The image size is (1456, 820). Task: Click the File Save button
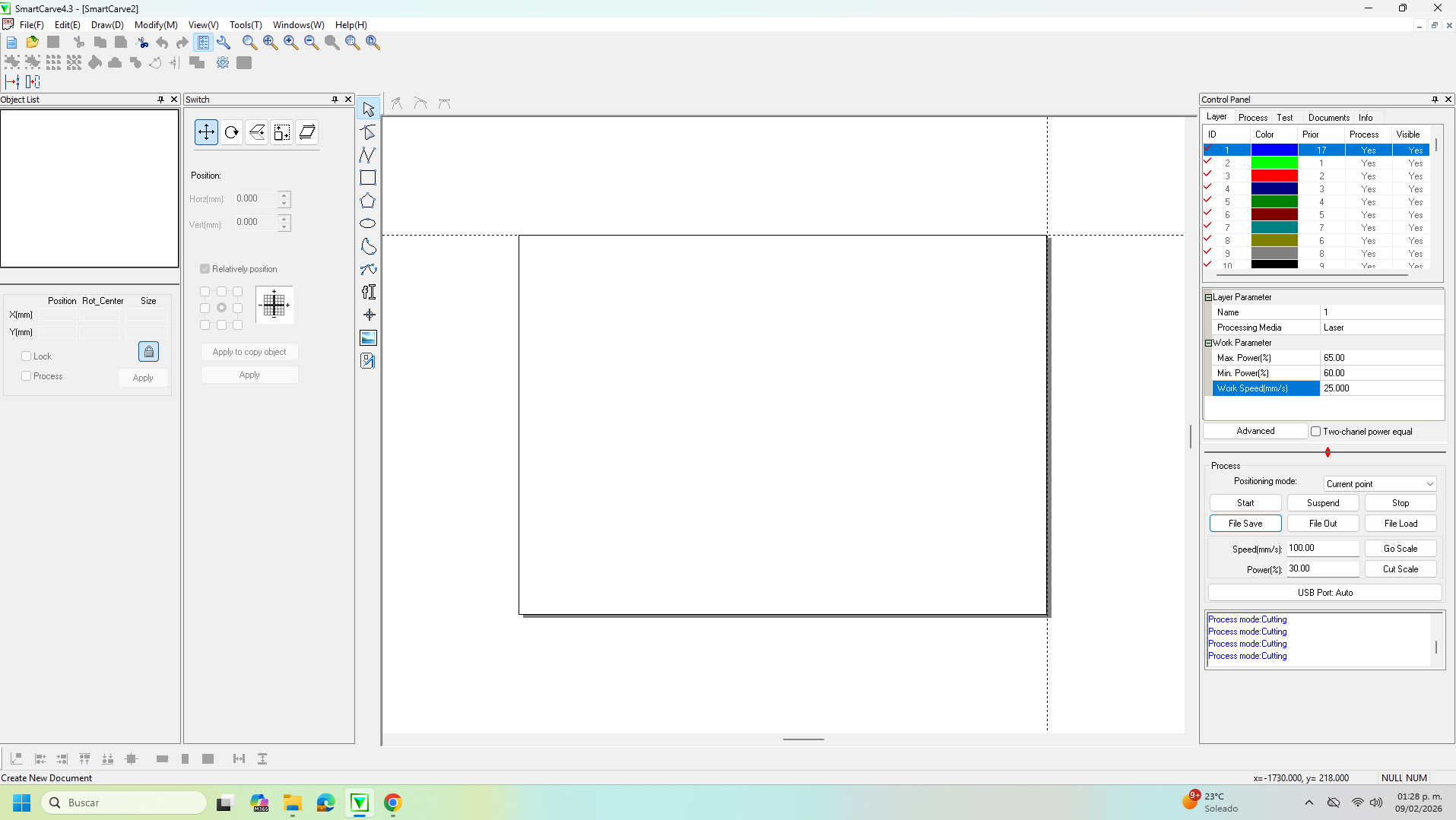point(1245,524)
